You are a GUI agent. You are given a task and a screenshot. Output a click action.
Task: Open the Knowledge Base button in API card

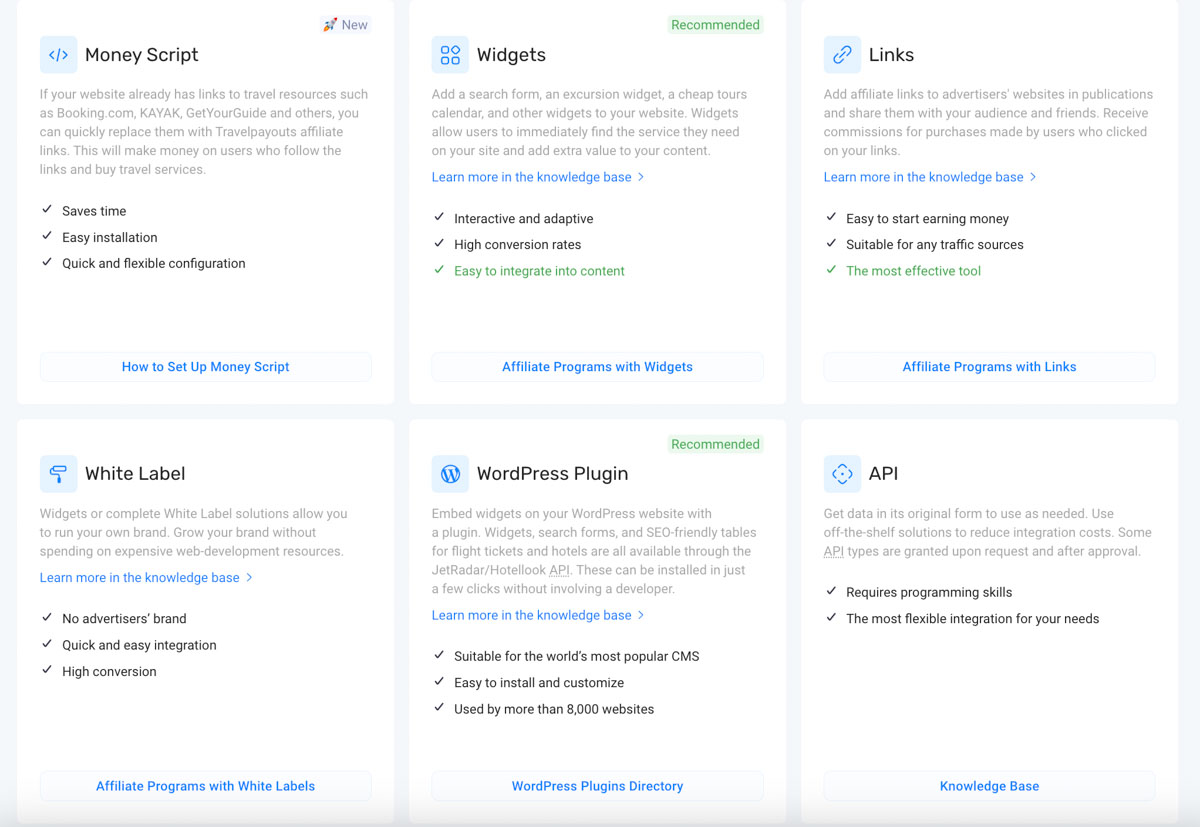click(989, 786)
